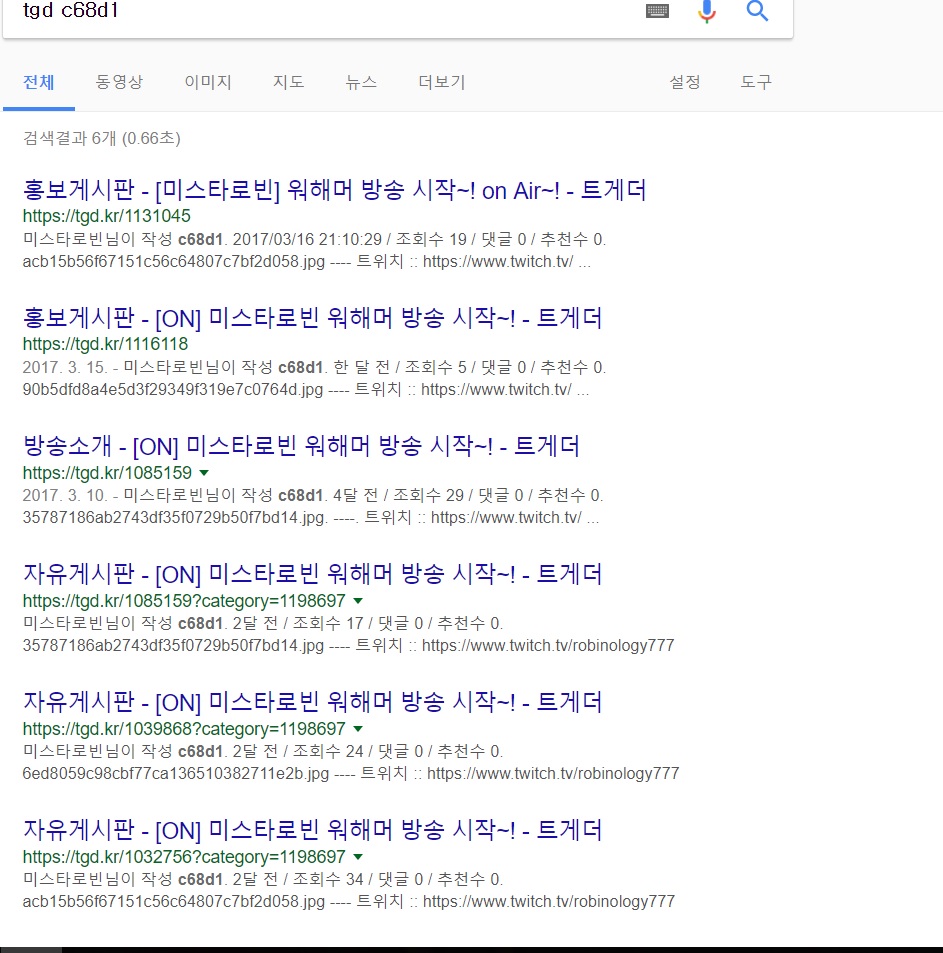
Task: Open 설정 search settings
Action: 685,82
